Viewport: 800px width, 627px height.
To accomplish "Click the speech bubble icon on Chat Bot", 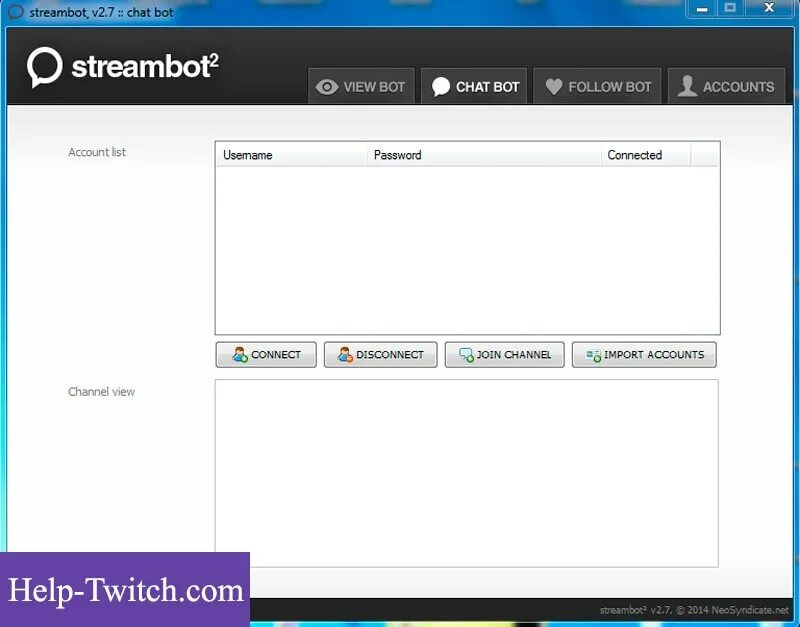I will coord(441,87).
